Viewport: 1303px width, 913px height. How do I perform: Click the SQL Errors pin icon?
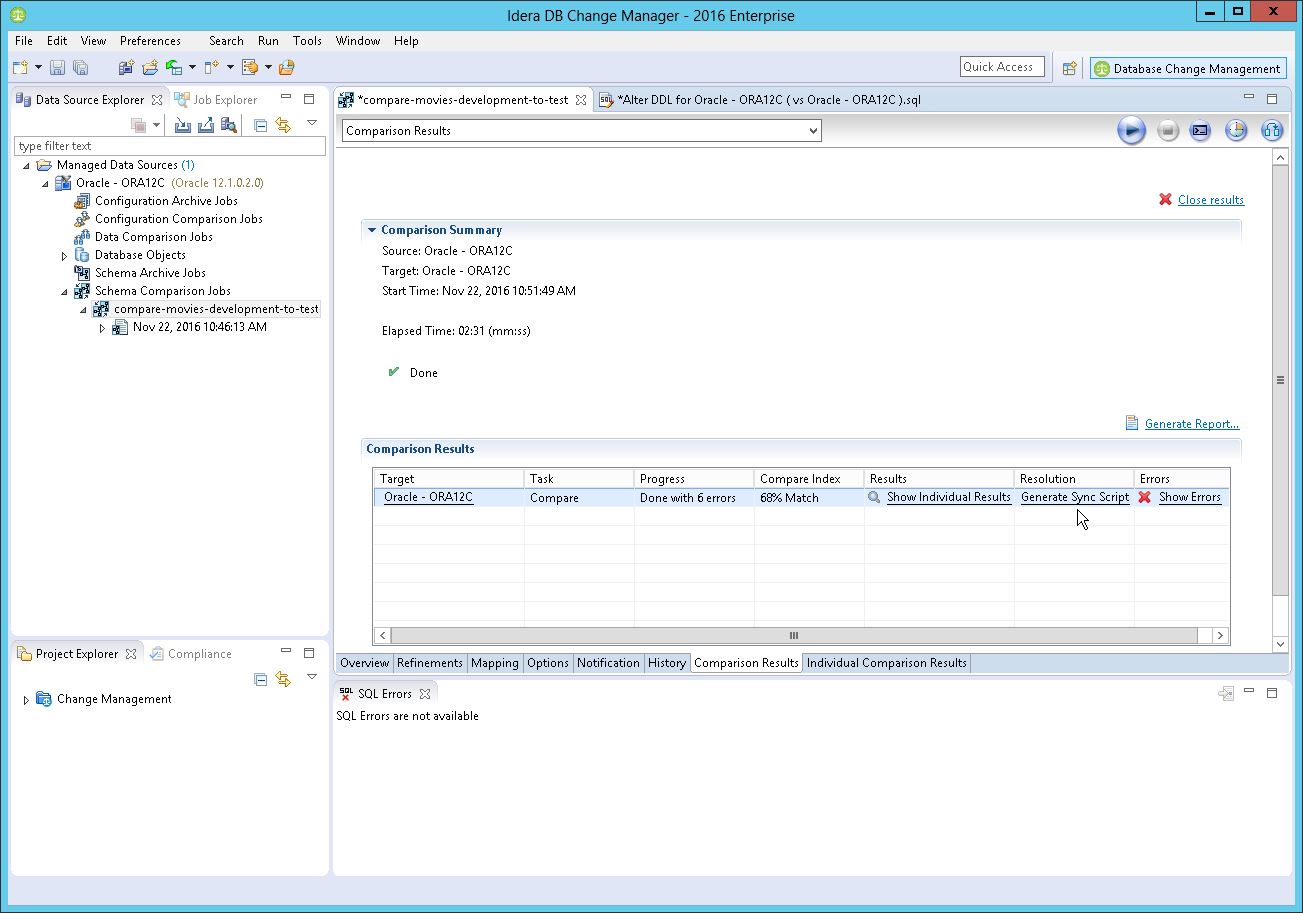pyautogui.click(x=1226, y=693)
